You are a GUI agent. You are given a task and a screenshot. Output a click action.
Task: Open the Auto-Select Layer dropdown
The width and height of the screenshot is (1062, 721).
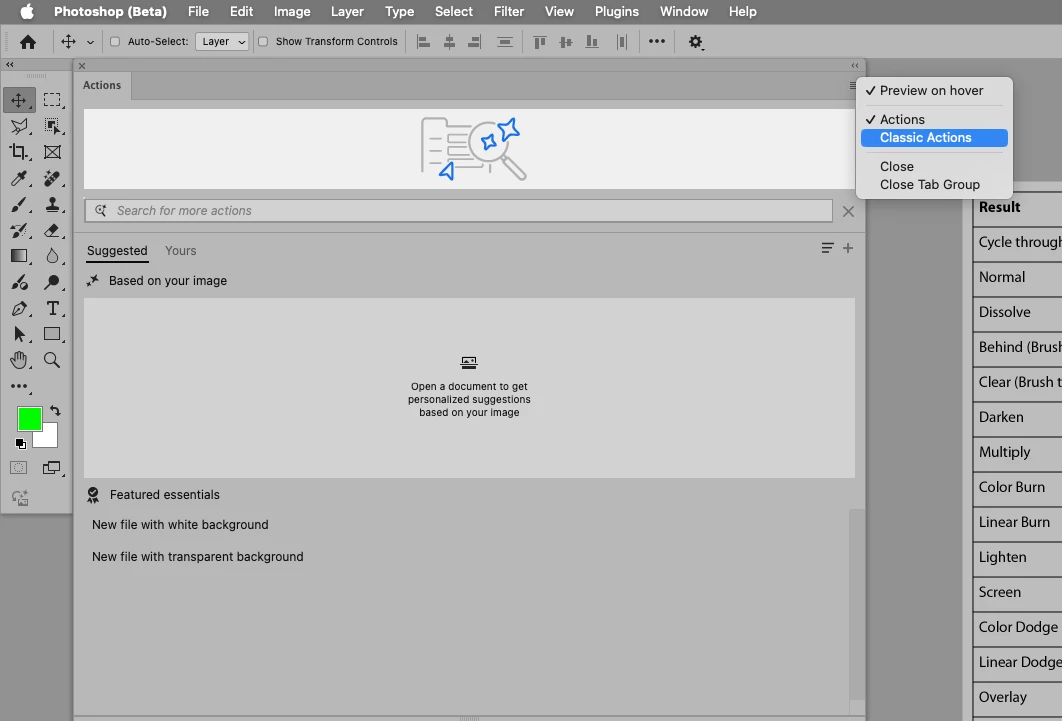[222, 41]
